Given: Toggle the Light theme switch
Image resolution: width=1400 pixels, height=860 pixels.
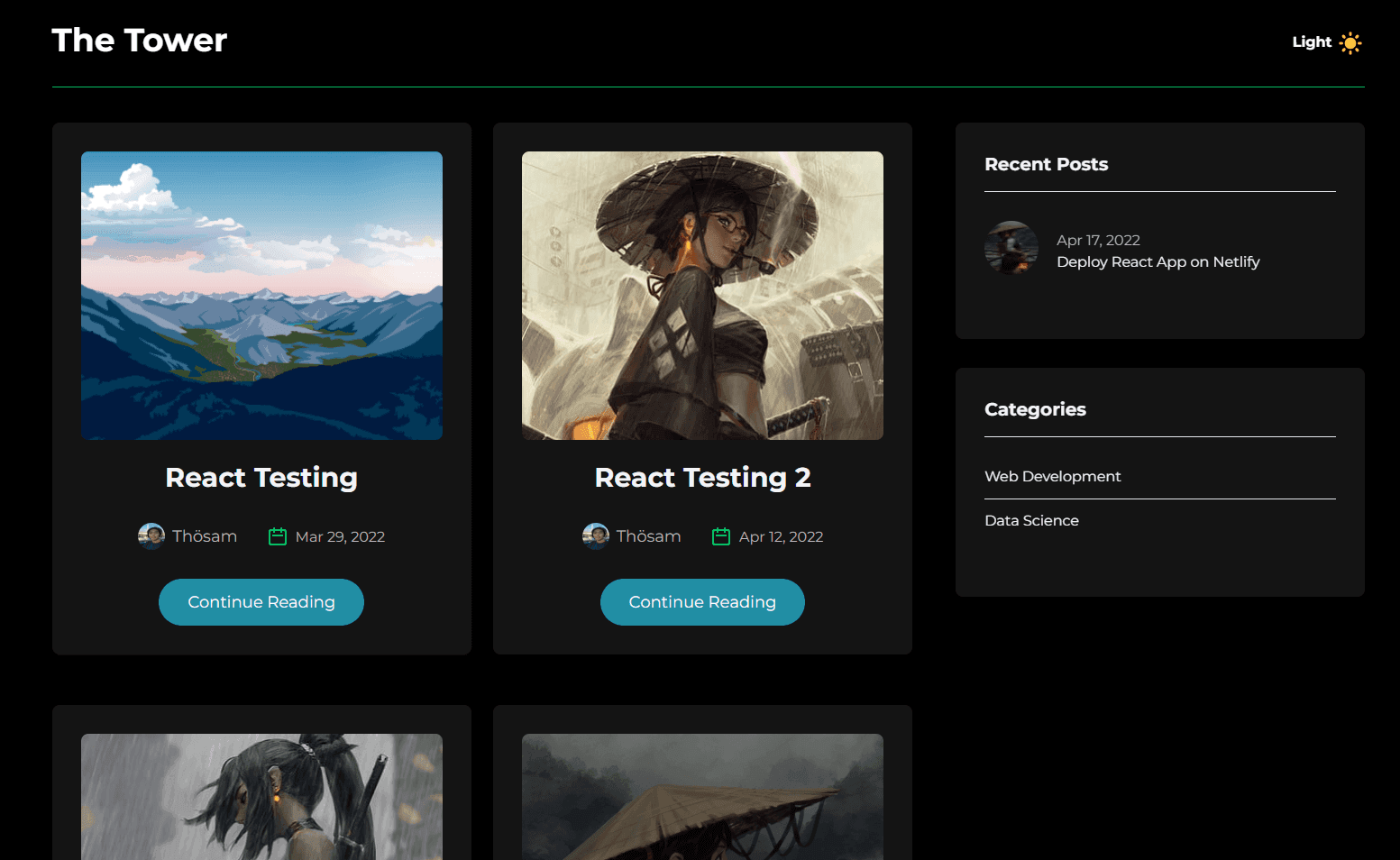Looking at the screenshot, I should pyautogui.click(x=1326, y=42).
